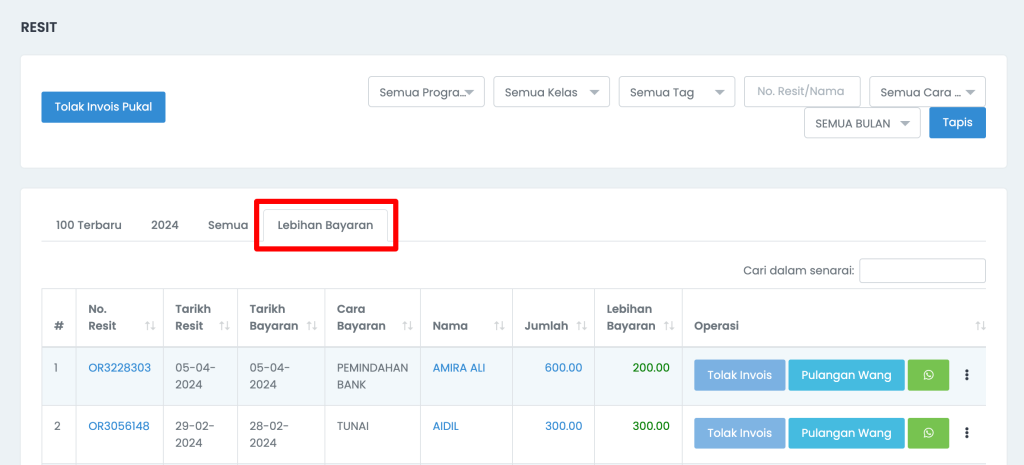Click the No. Resit/Nama search field
The width and height of the screenshot is (1024, 465).
[802, 91]
